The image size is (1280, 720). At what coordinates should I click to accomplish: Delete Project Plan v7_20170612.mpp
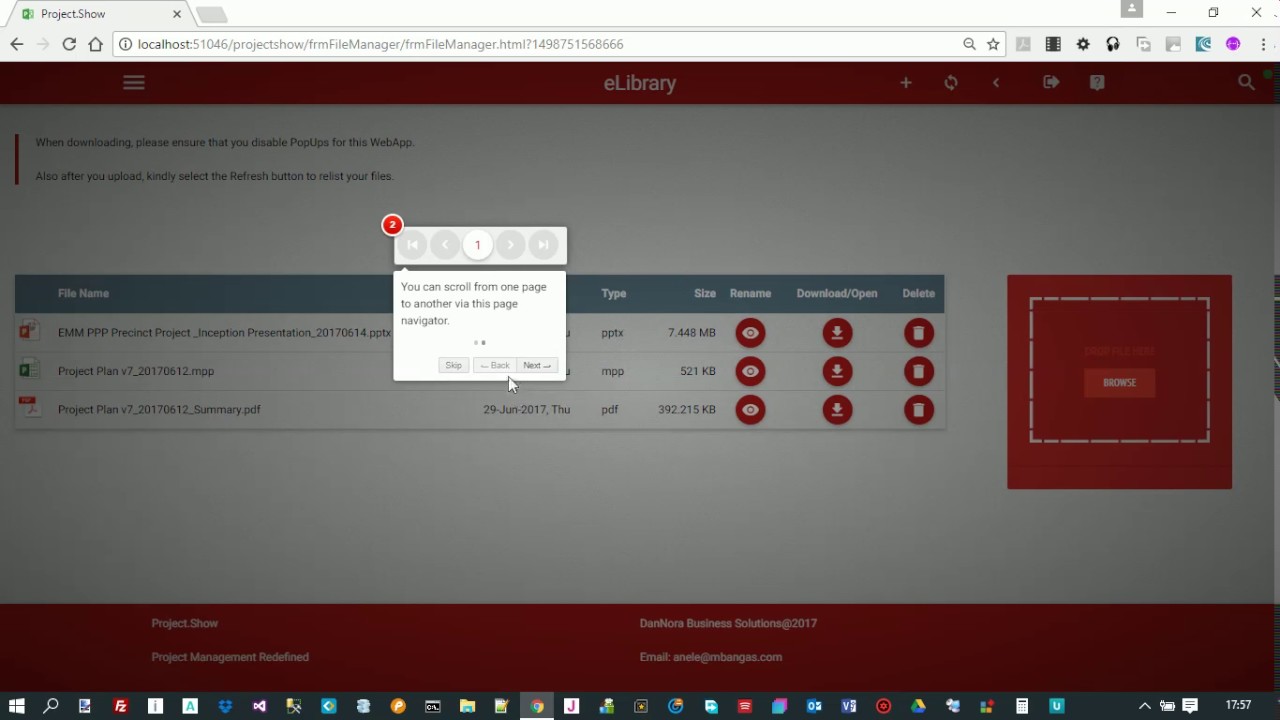(x=918, y=371)
